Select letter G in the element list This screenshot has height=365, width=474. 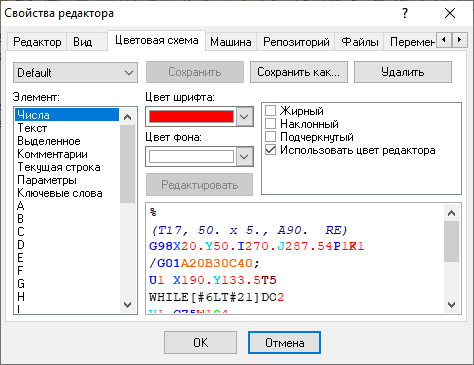[67, 284]
